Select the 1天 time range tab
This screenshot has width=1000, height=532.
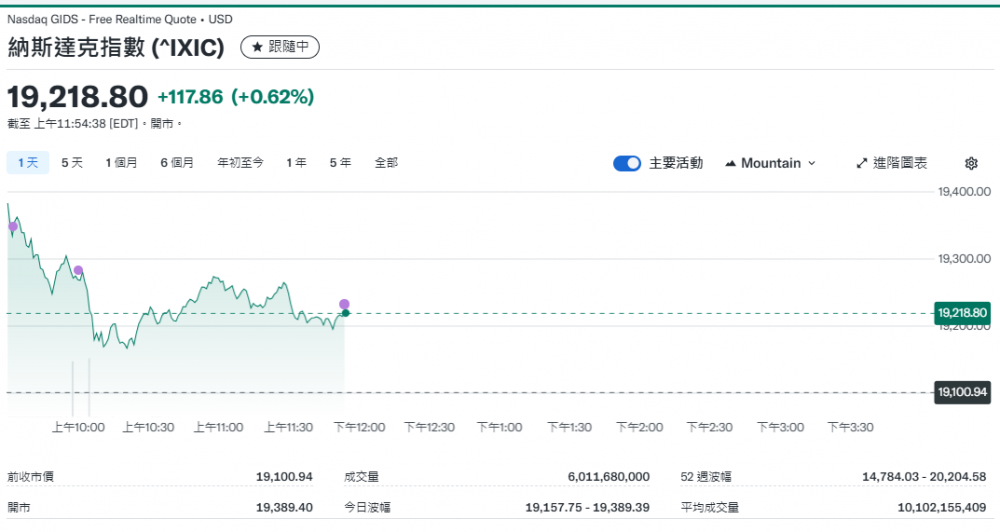(x=28, y=162)
